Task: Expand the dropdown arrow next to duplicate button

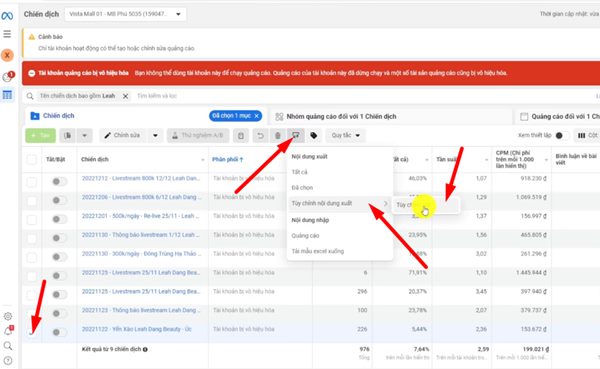Action: [85, 136]
